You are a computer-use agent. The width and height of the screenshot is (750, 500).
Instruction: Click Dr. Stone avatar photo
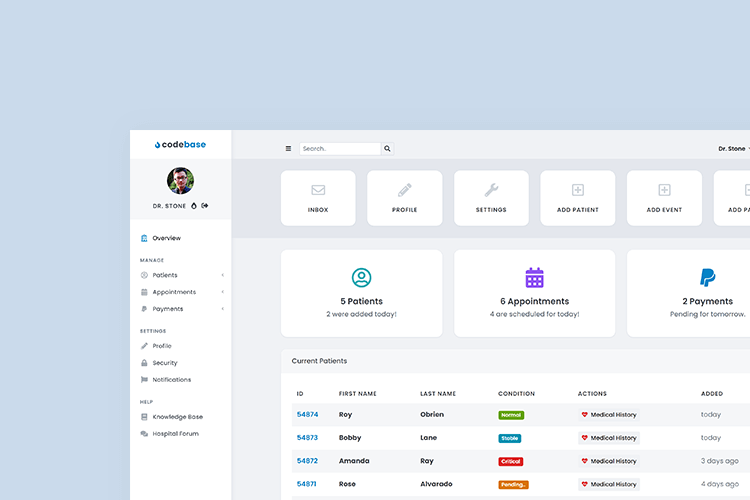point(180,180)
